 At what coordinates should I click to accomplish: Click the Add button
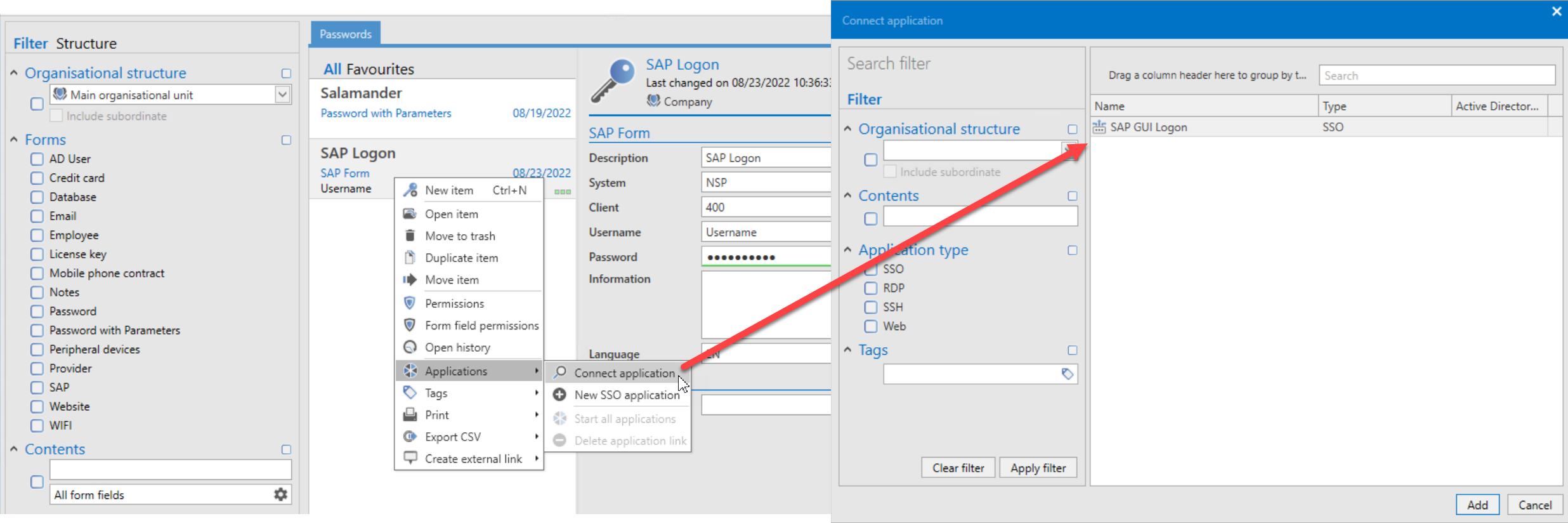coord(1477,505)
